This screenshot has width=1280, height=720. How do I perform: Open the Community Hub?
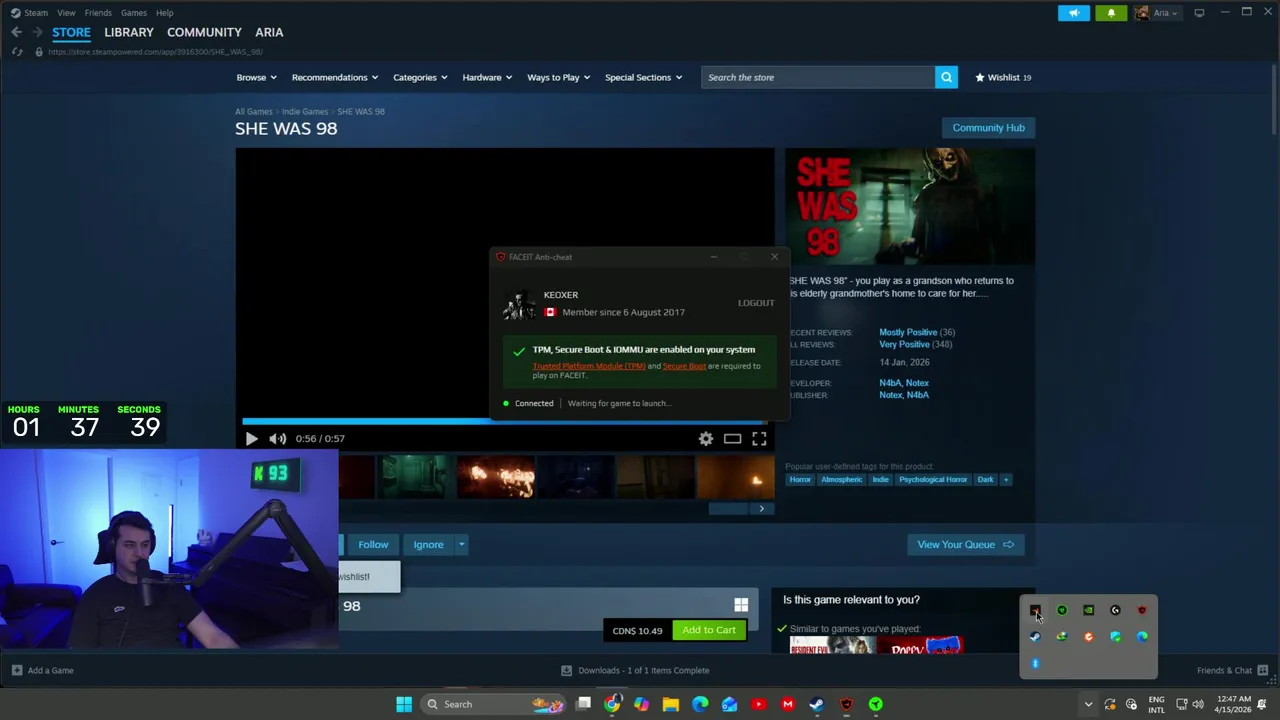(988, 128)
